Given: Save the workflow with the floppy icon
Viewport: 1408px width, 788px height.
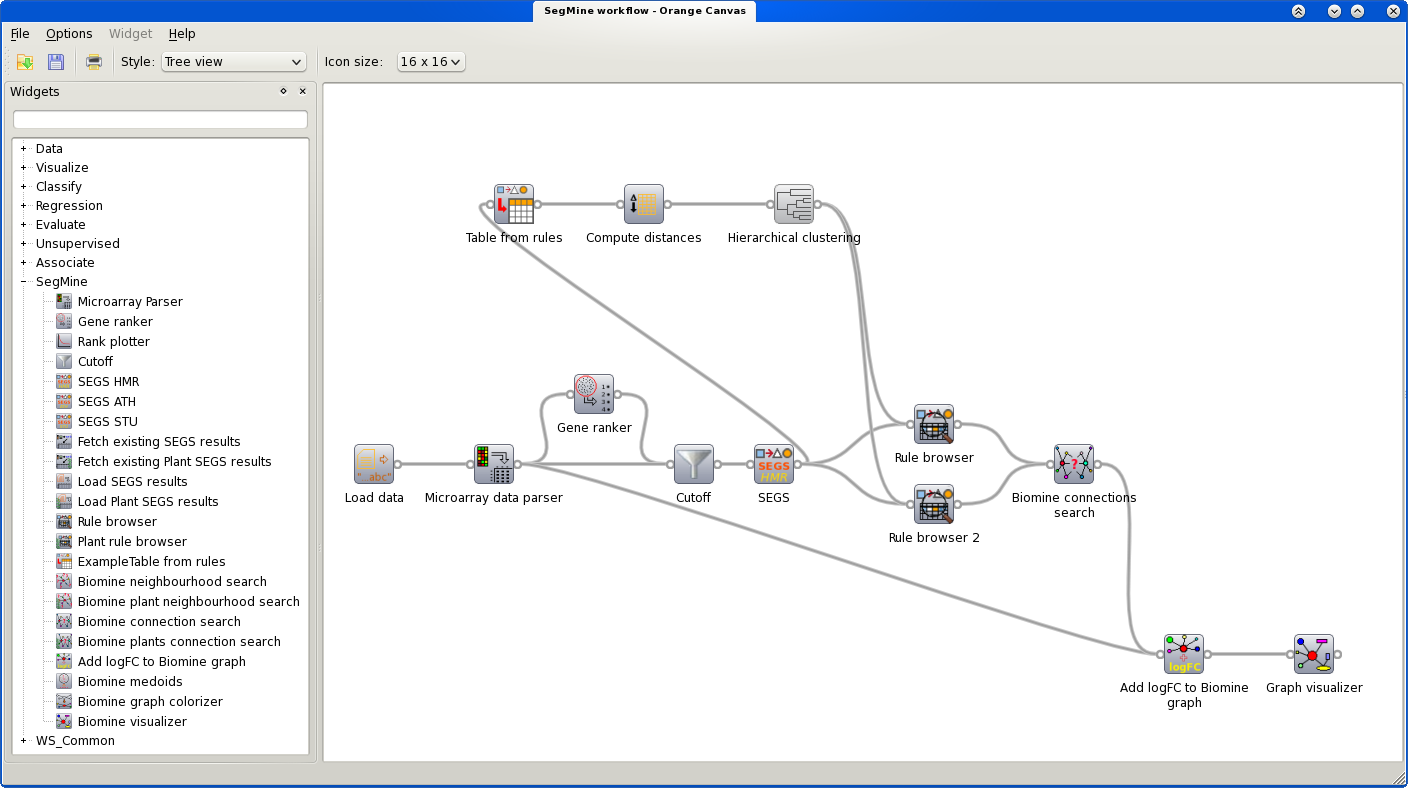Looking at the screenshot, I should (56, 62).
